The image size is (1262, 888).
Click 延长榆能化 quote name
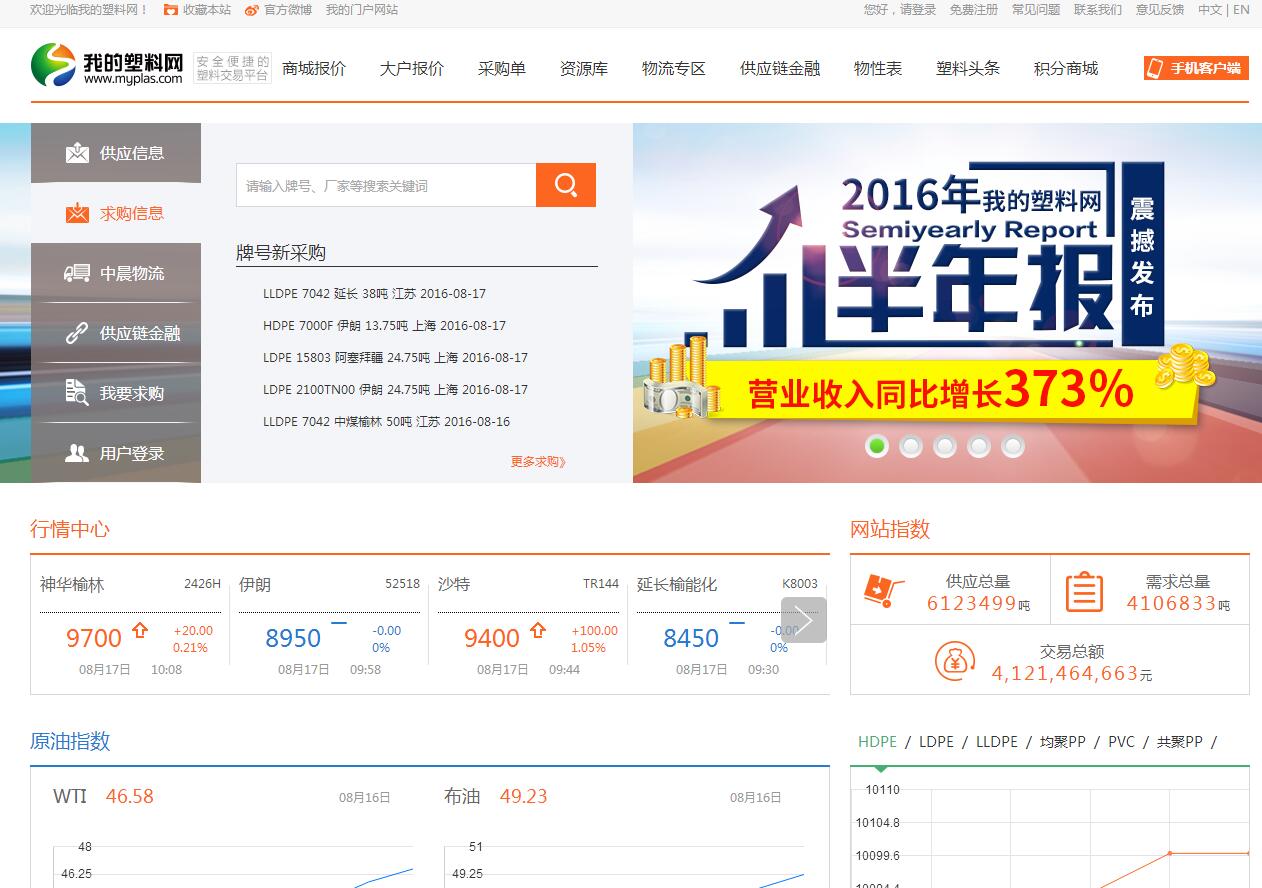pos(677,584)
